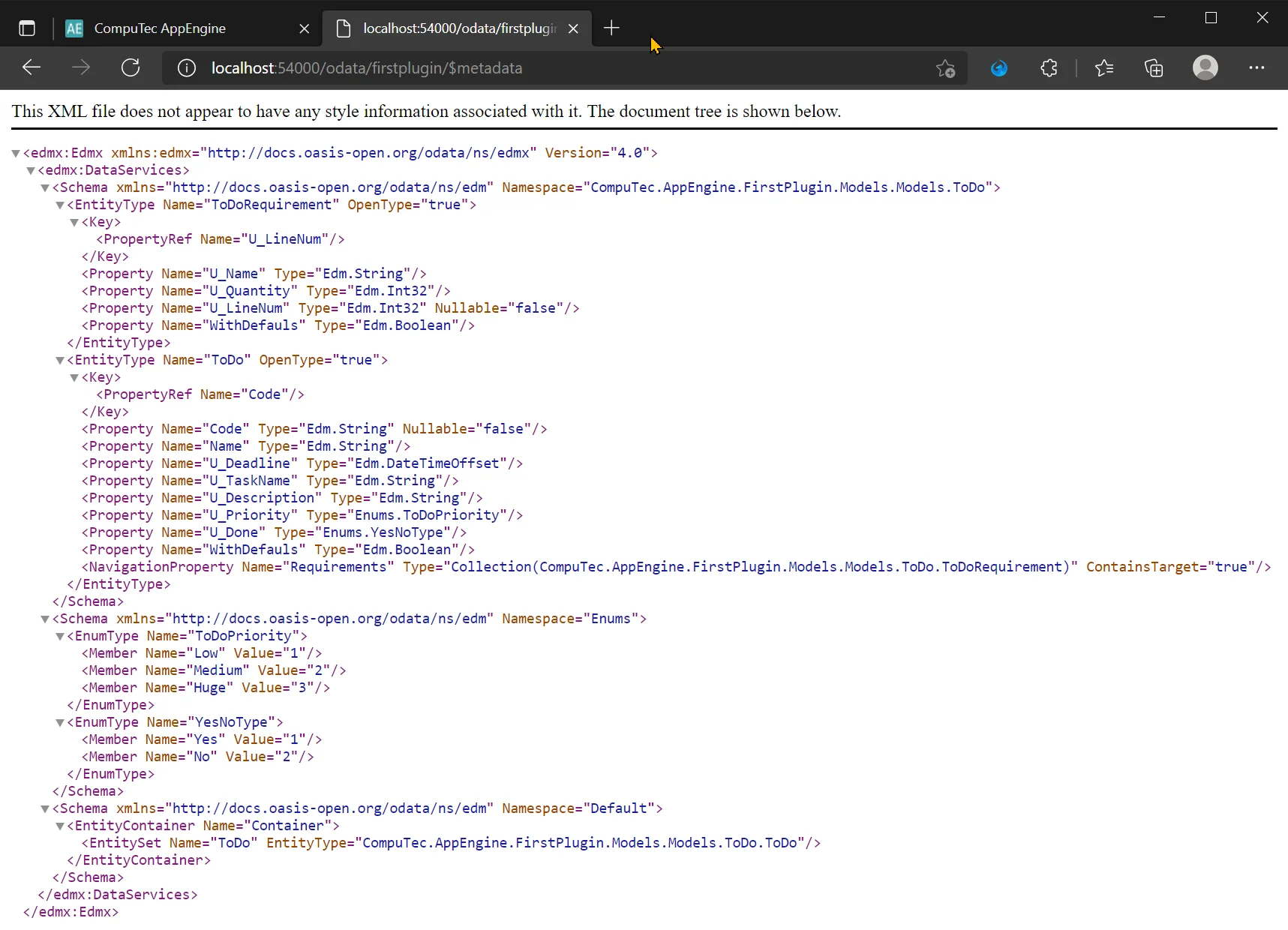View site information icon in address bar
Image resolution: width=1288 pixels, height=930 pixels.
pos(187,68)
